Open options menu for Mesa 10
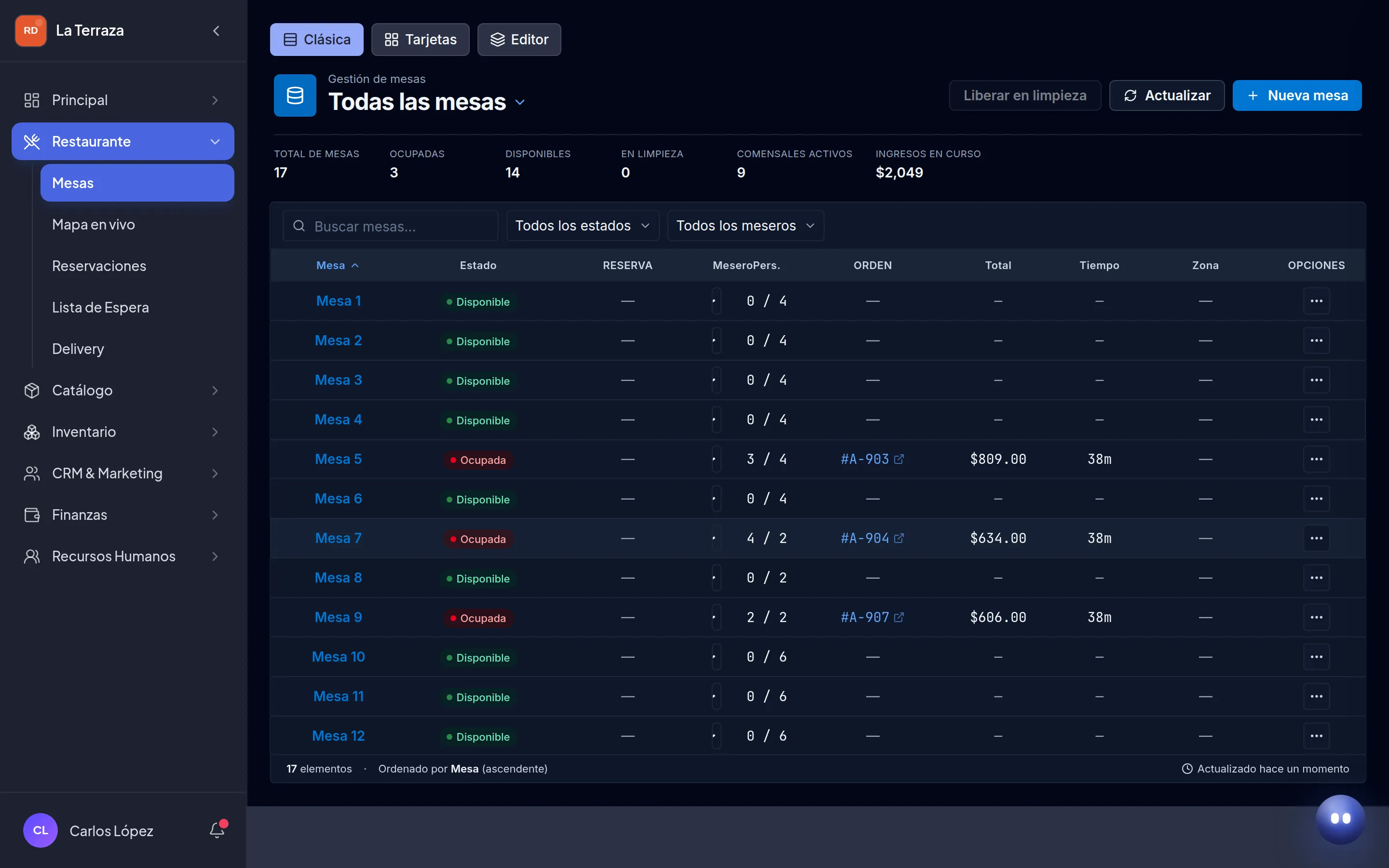 (1316, 657)
